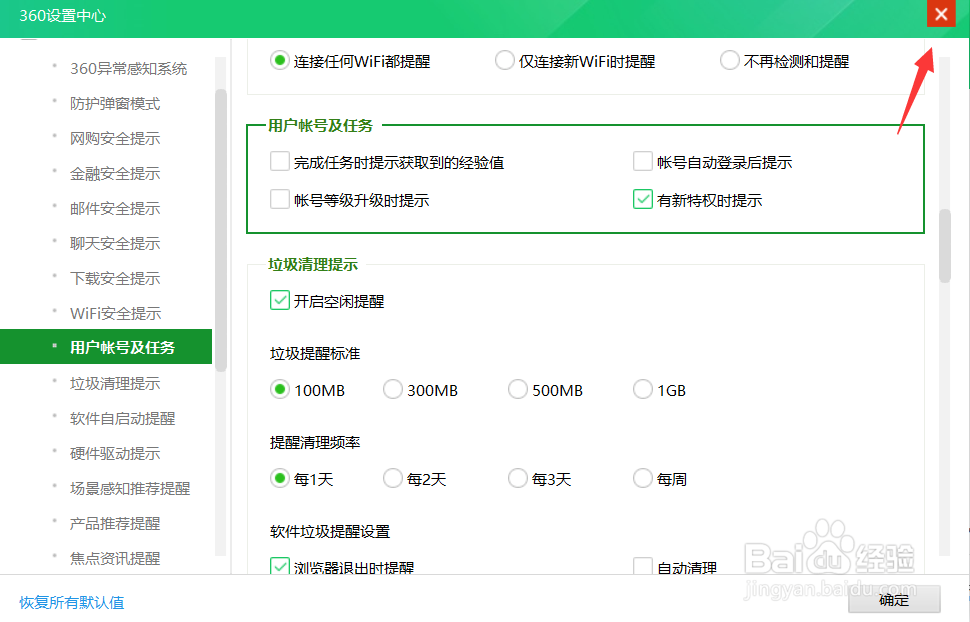
Task: Enable 自动清理 checkbox
Action: click(643, 566)
